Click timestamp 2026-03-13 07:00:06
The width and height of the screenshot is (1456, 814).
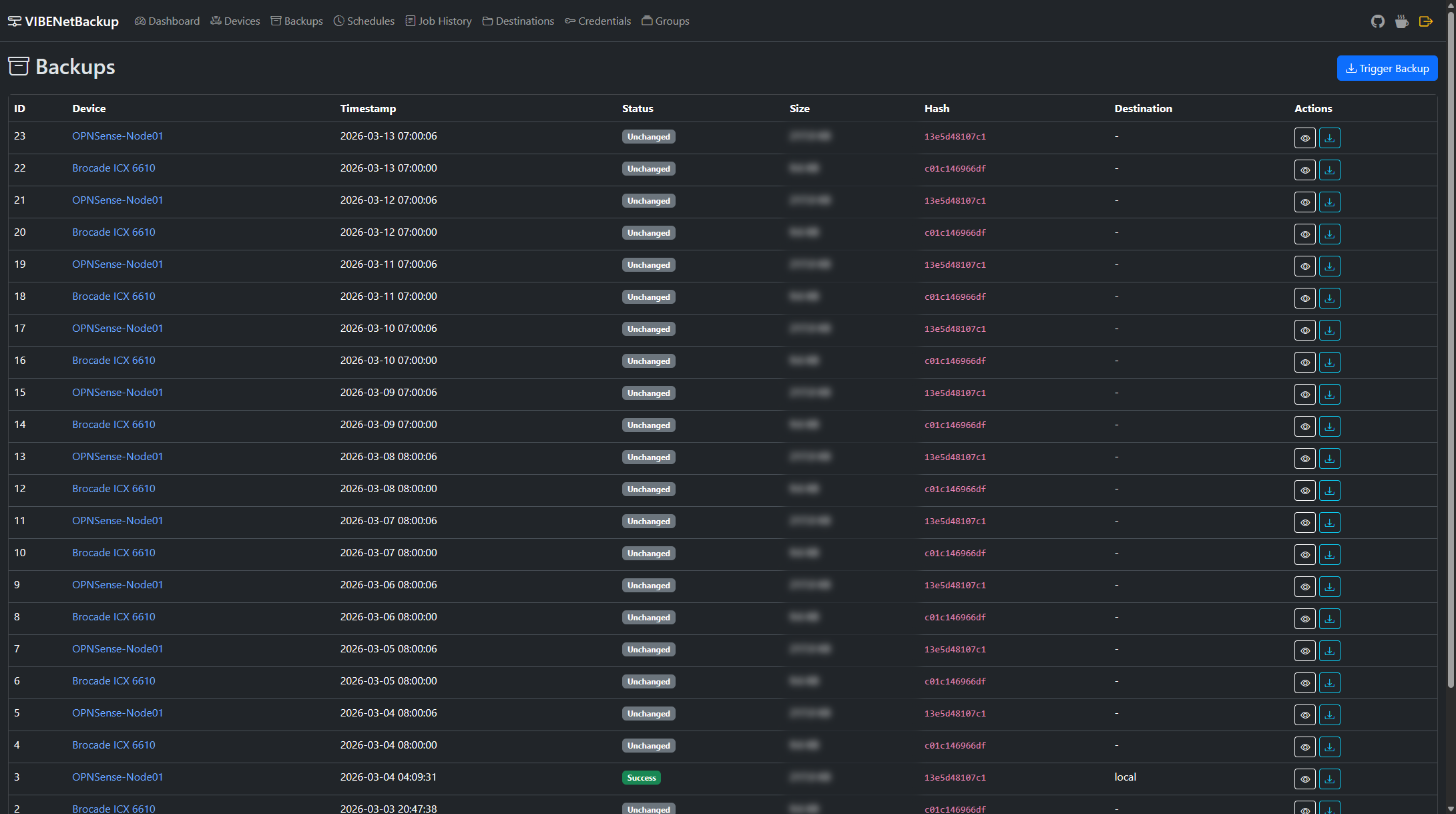point(388,136)
